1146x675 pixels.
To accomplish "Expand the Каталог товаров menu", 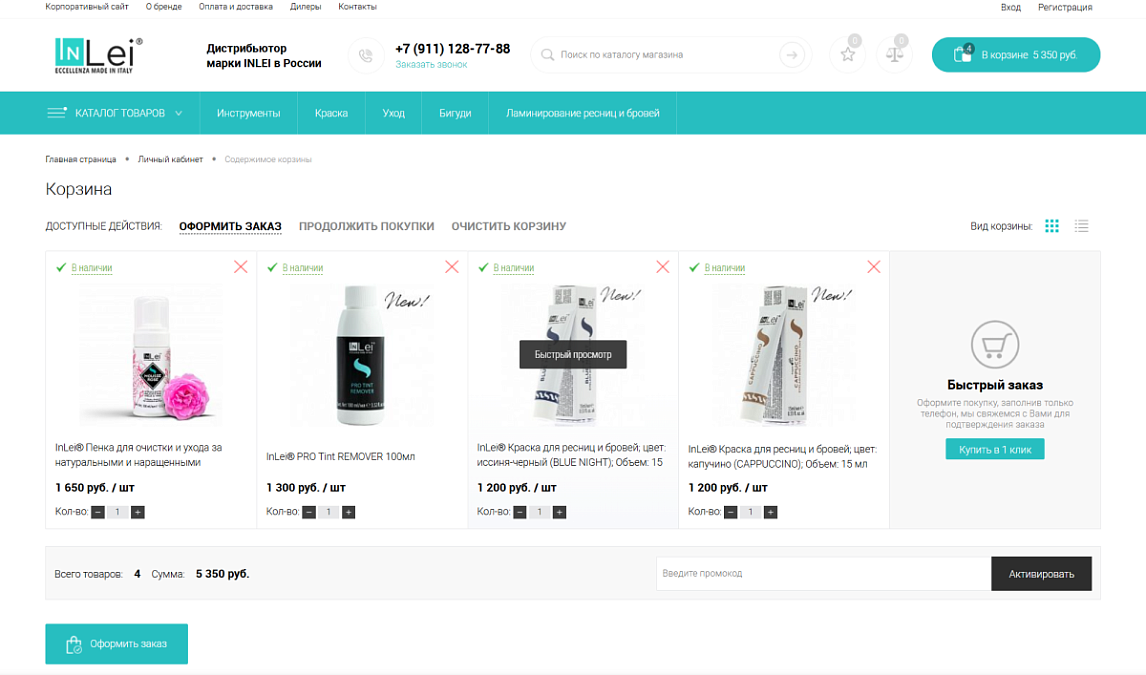I will [x=116, y=113].
